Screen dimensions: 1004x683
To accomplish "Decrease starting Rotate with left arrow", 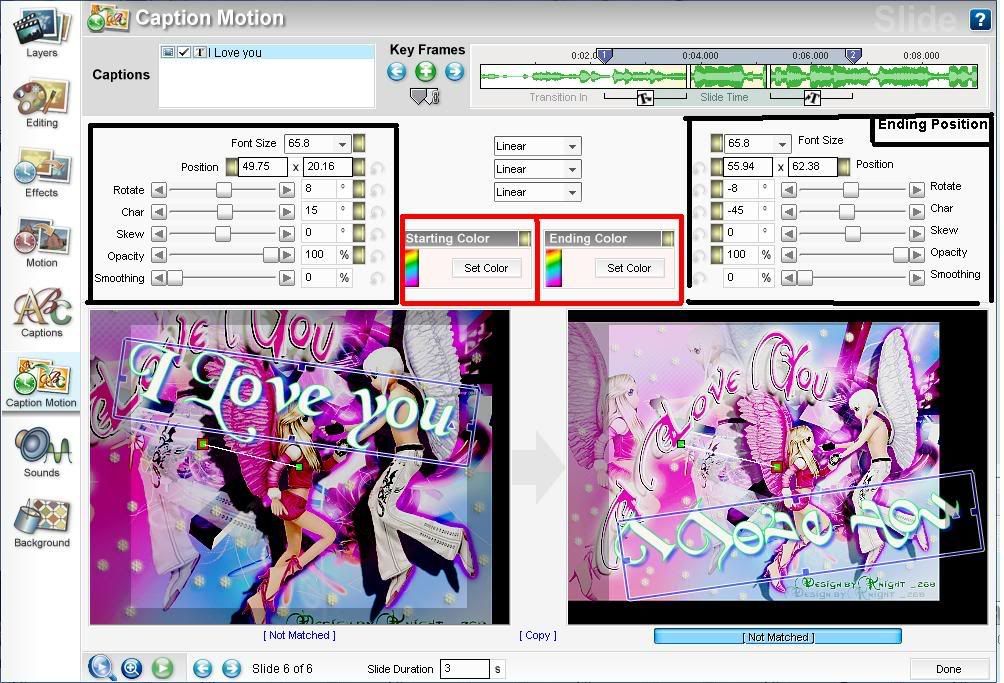I will 159,189.
